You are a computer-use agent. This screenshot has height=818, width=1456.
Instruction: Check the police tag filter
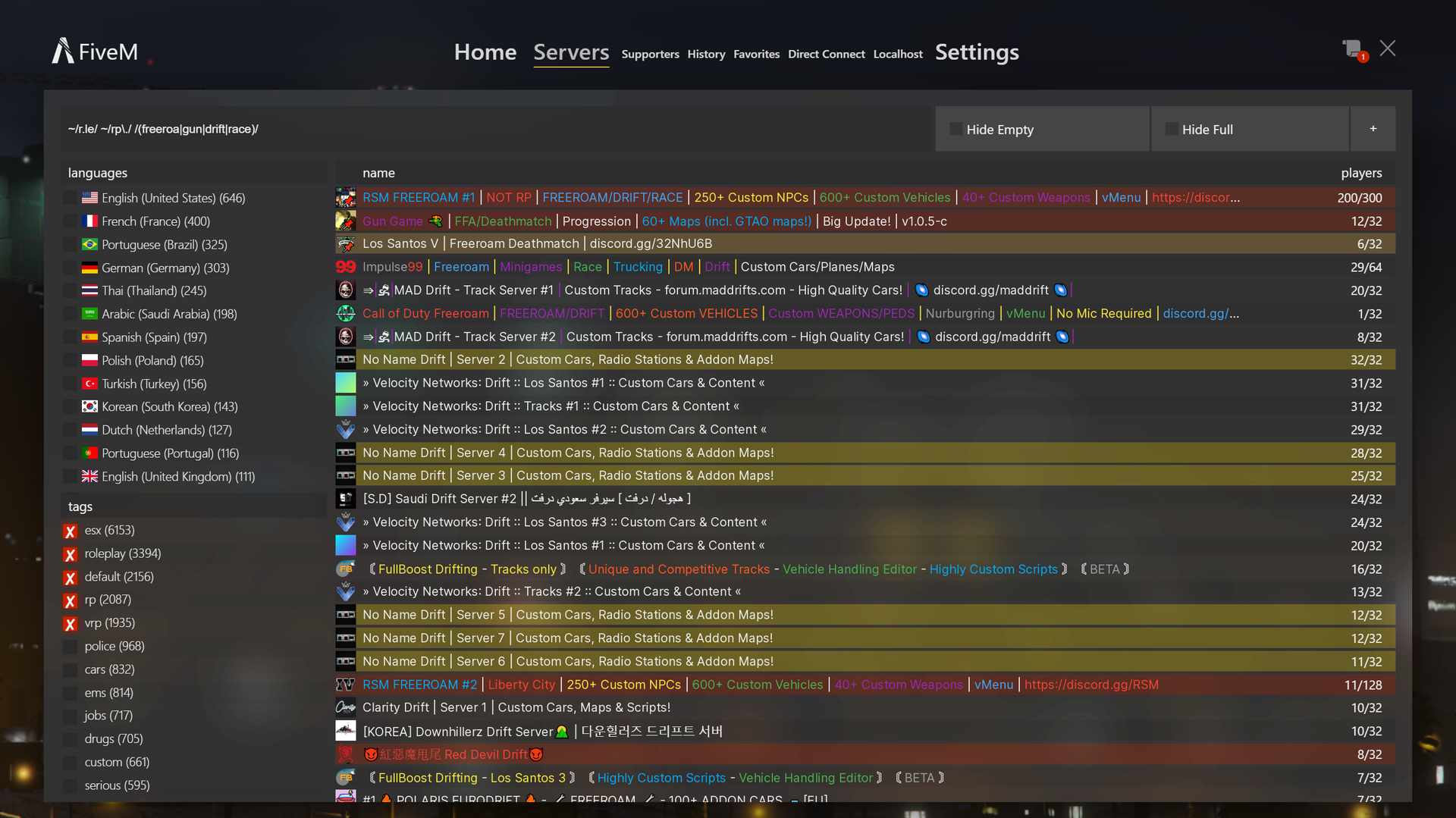point(71,647)
